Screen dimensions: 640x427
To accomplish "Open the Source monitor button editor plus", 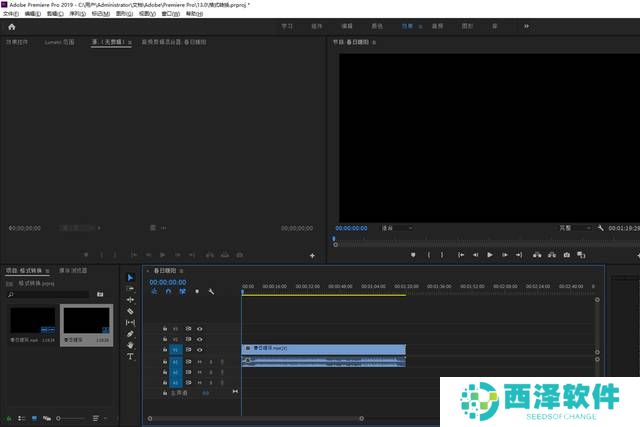I will [x=312, y=256].
